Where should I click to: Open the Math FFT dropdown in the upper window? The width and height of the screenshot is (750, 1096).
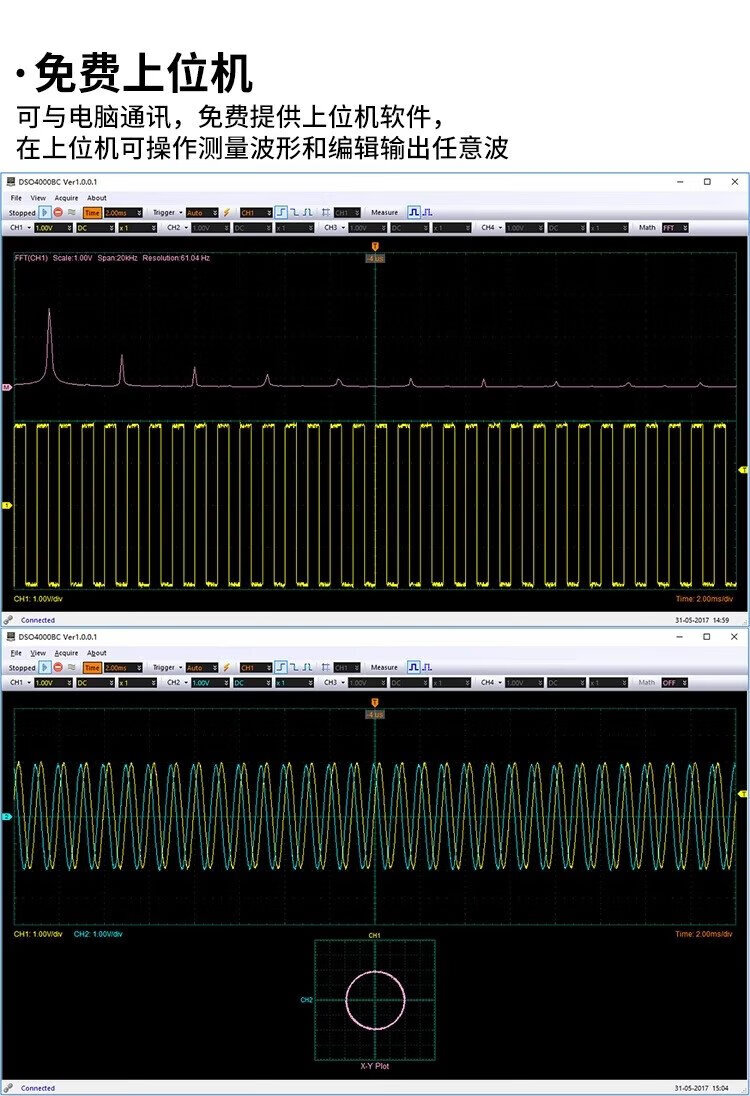click(x=675, y=228)
